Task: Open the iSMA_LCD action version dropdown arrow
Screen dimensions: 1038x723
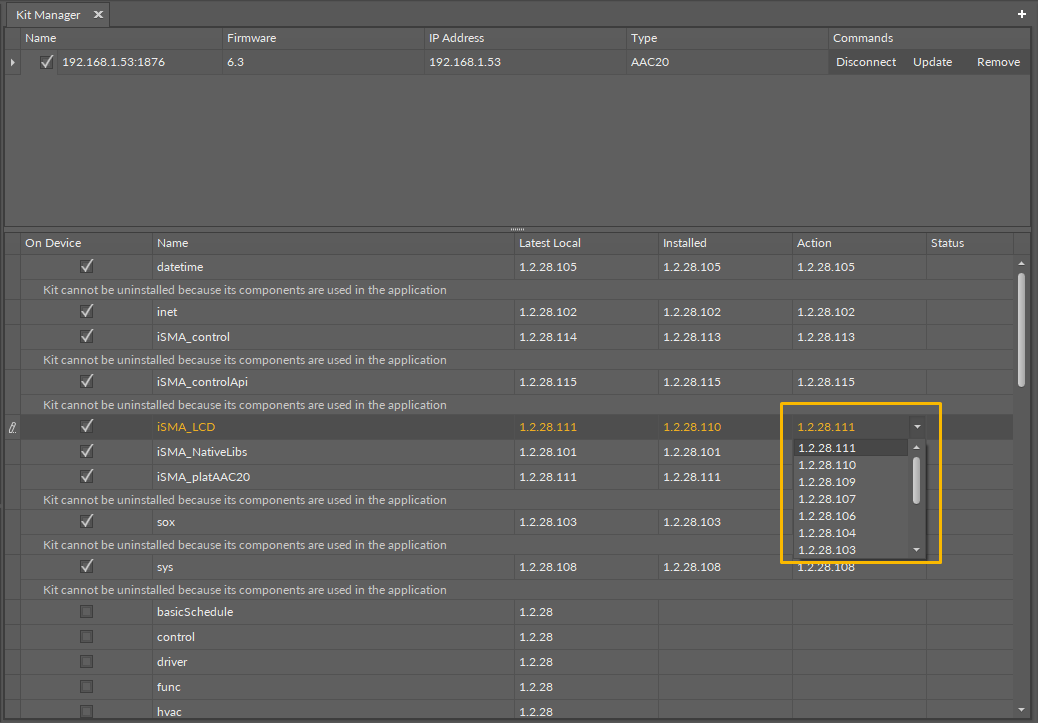Action: click(917, 427)
